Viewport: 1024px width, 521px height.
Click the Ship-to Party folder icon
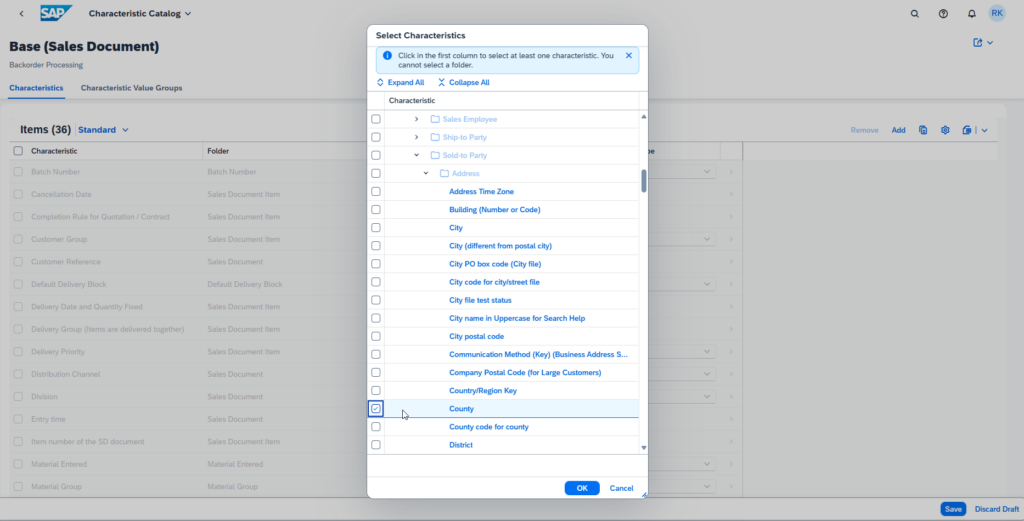[435, 137]
